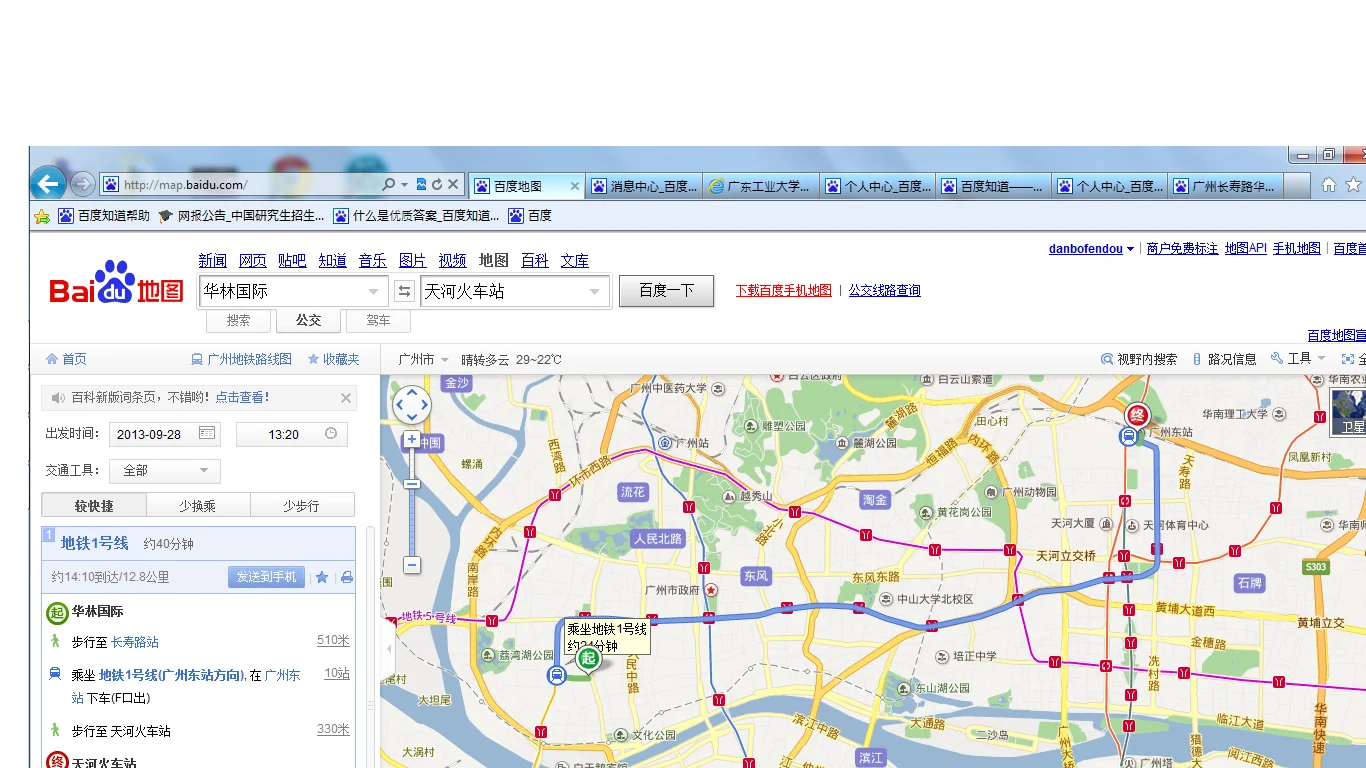Click the 发送到手机 button
The image size is (1366, 768).
266,577
